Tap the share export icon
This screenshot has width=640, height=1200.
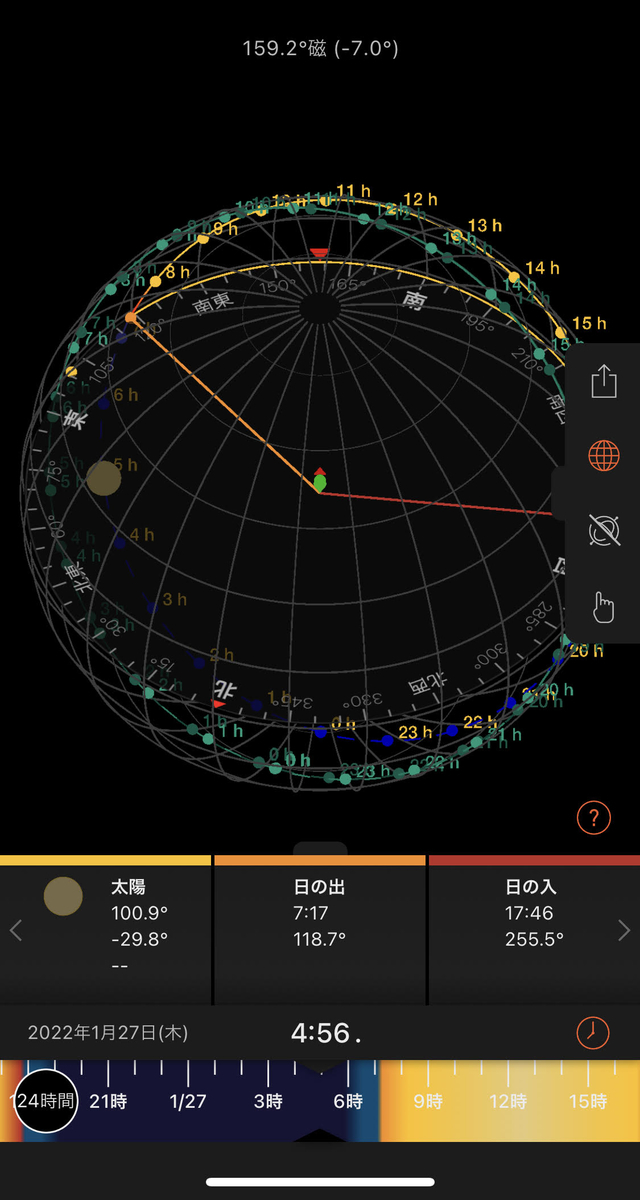click(604, 381)
